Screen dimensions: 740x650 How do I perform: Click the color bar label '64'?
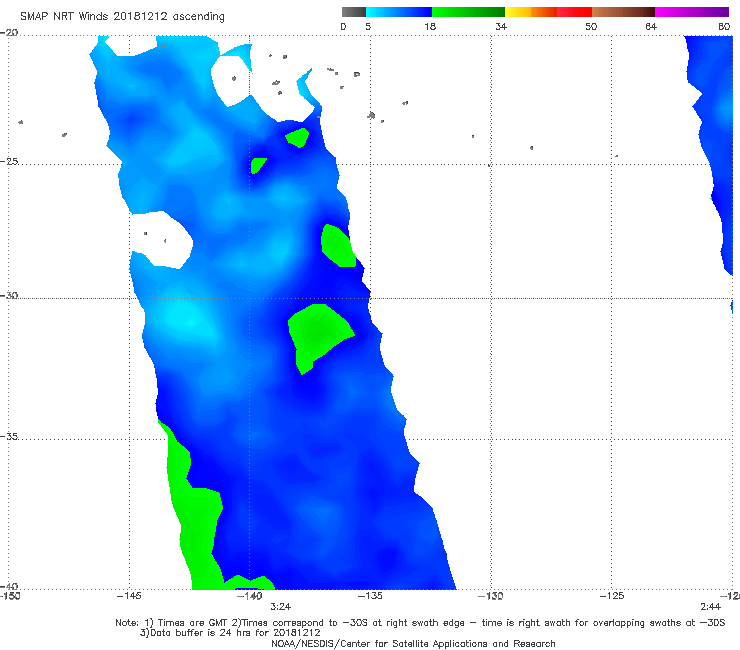[x=651, y=26]
